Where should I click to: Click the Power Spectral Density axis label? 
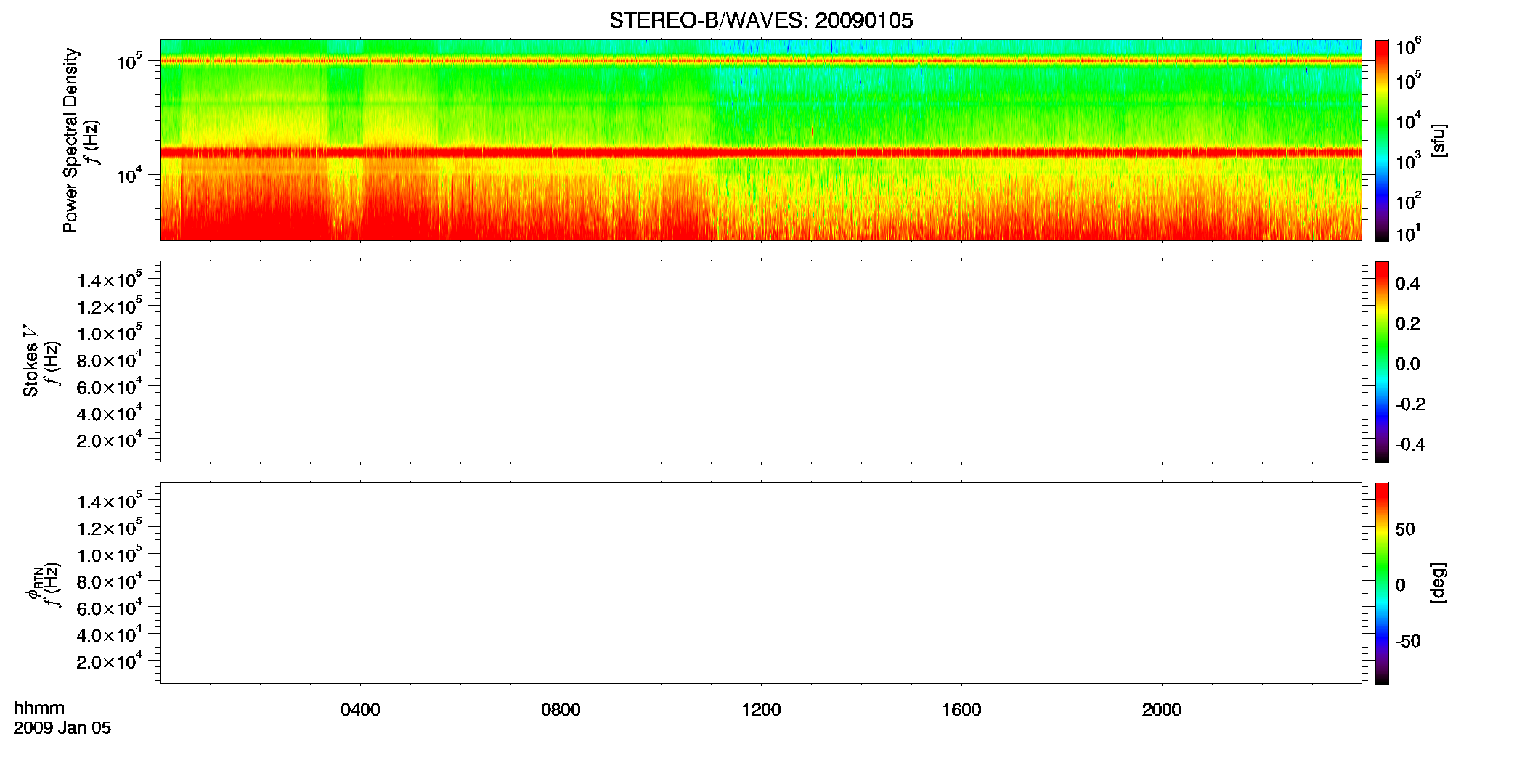coord(70,140)
